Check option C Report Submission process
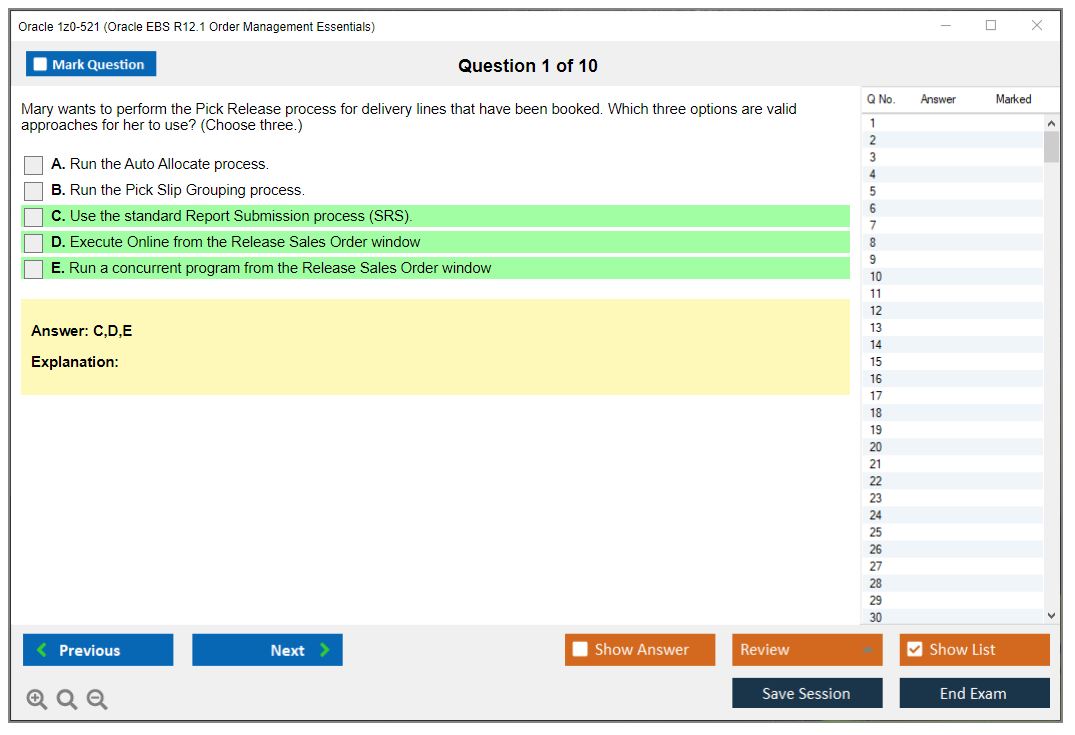 pyautogui.click(x=33, y=217)
